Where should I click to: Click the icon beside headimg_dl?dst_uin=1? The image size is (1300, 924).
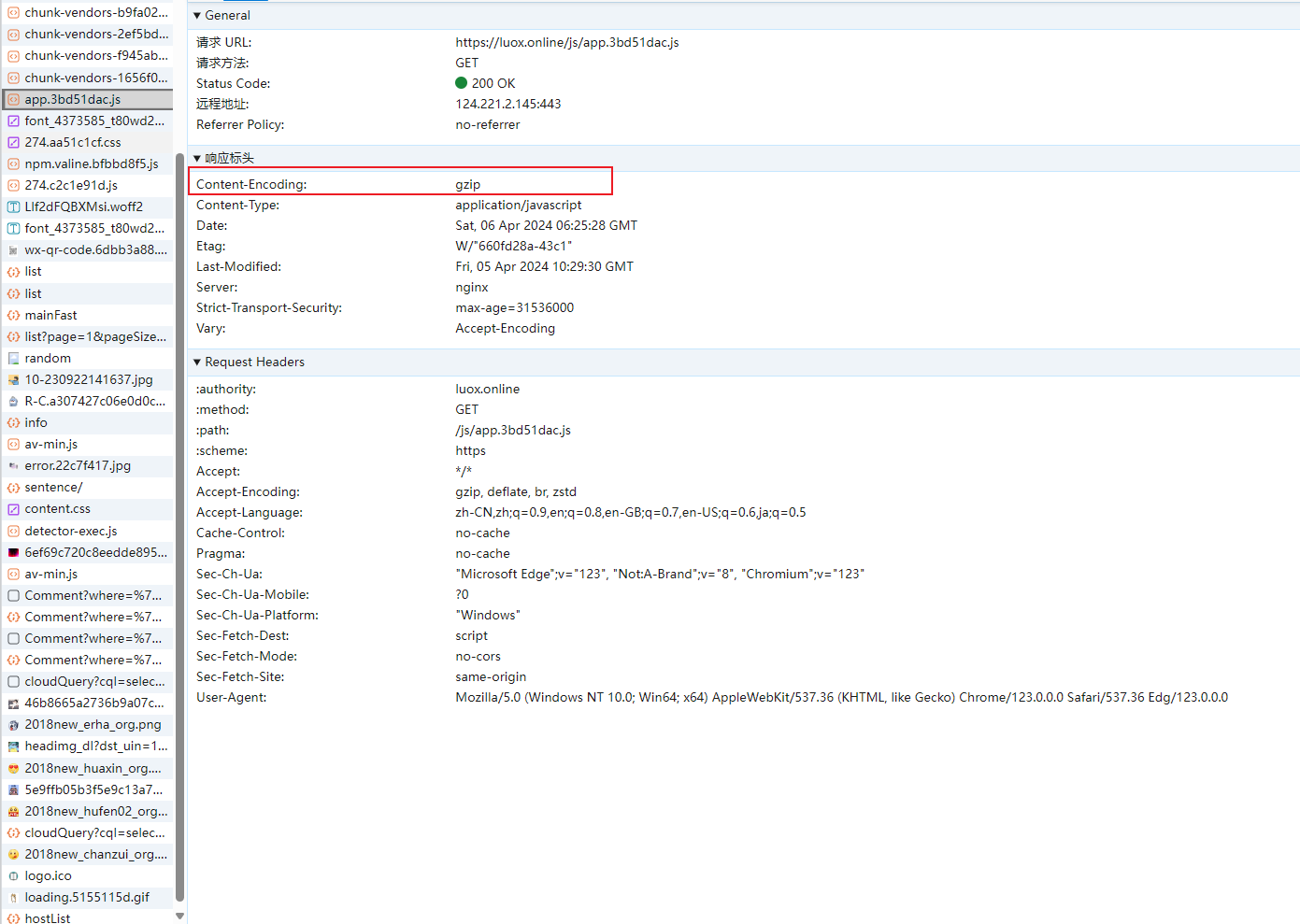point(13,746)
